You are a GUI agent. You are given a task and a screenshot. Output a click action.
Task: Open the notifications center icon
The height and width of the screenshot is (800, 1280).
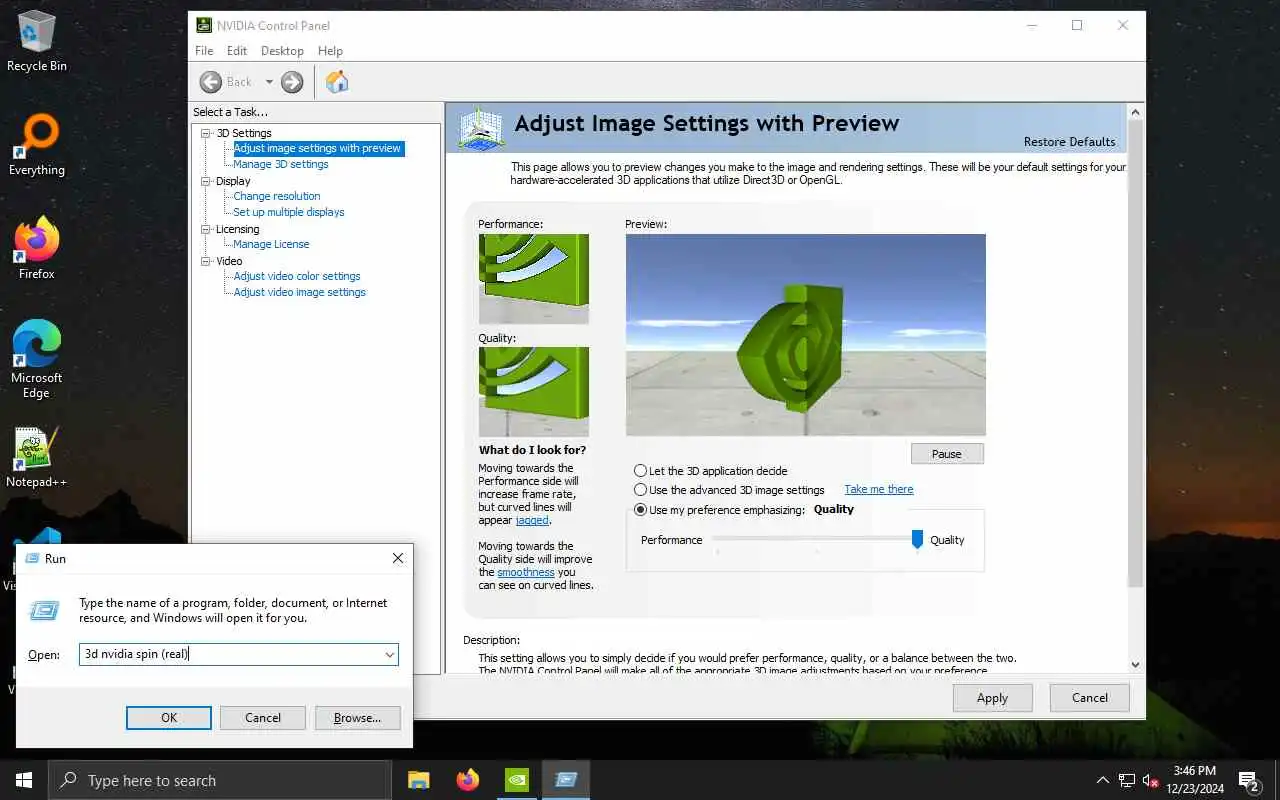tap(1248, 780)
